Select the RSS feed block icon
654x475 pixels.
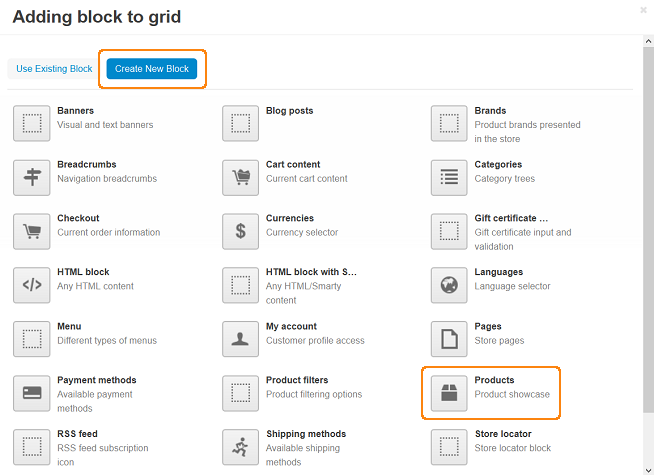tap(32, 447)
